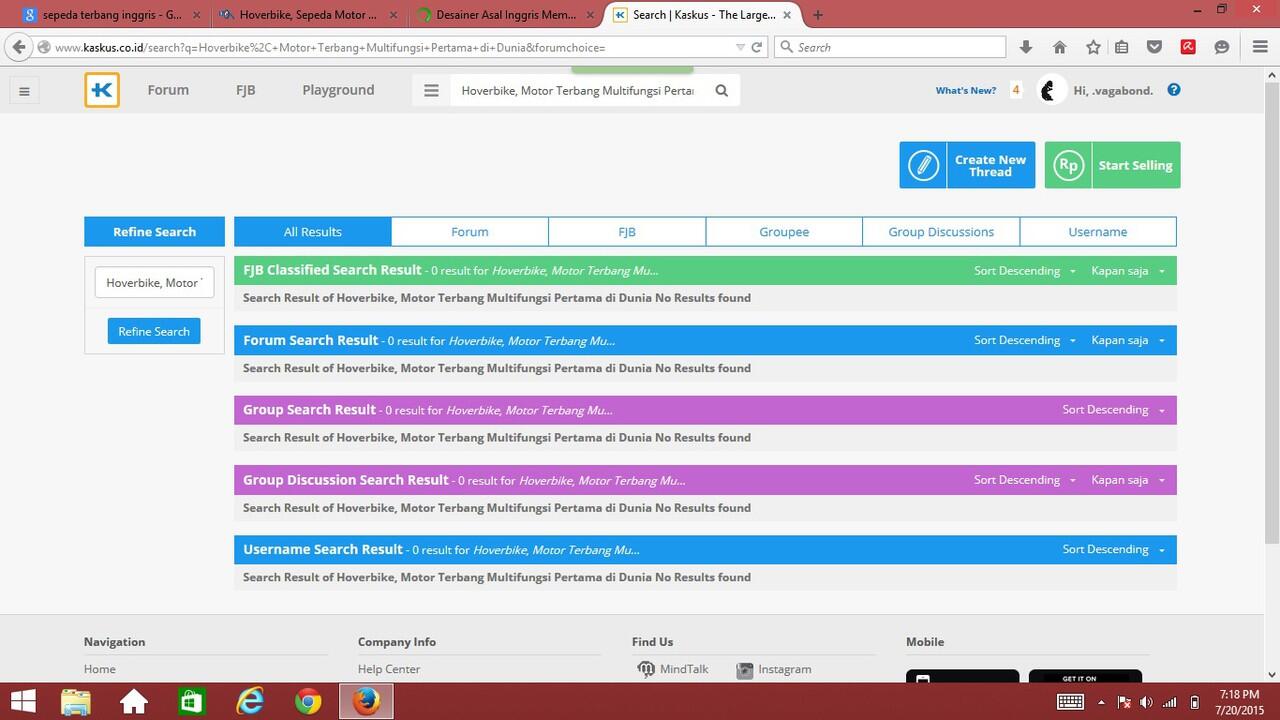
Task: Open the Windows Store taskbar icon
Action: coord(191,701)
